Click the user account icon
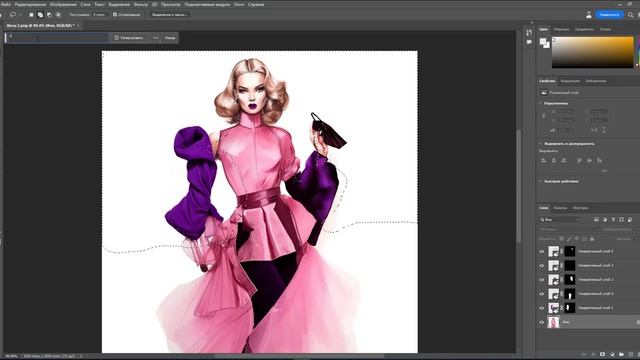 click(x=589, y=15)
